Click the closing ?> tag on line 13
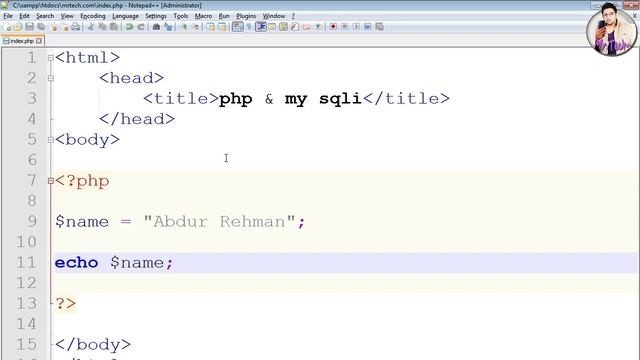The image size is (640, 360). point(65,303)
